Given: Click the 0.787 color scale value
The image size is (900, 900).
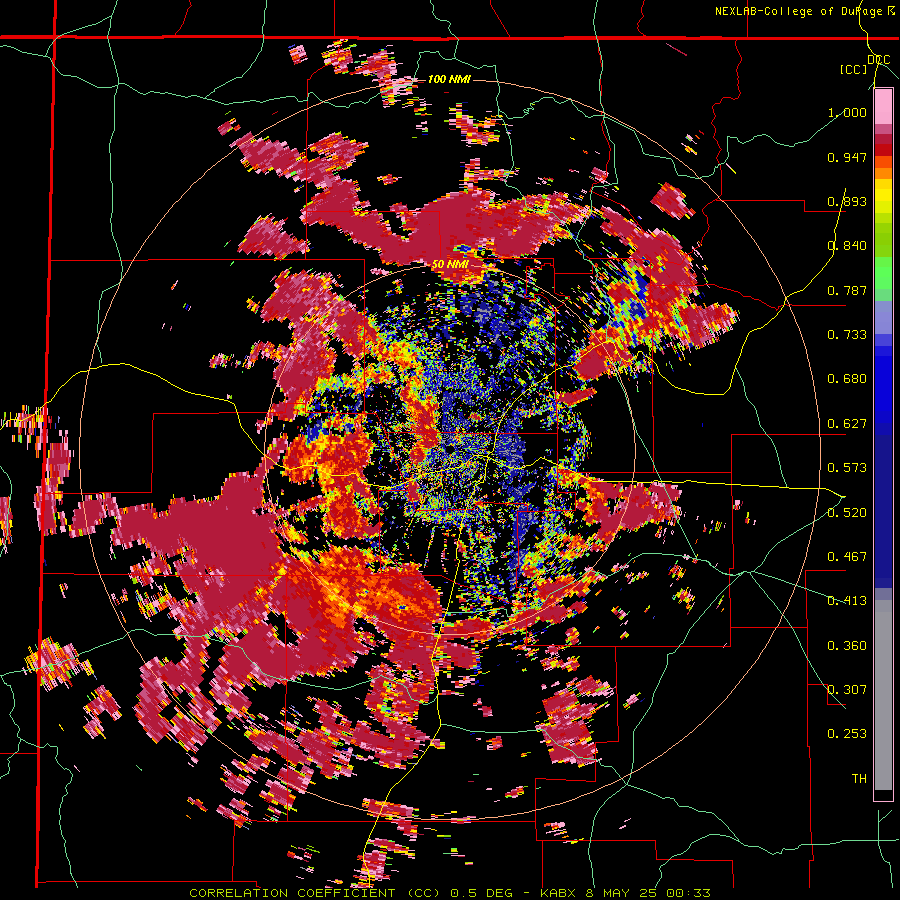Looking at the screenshot, I should (x=847, y=290).
